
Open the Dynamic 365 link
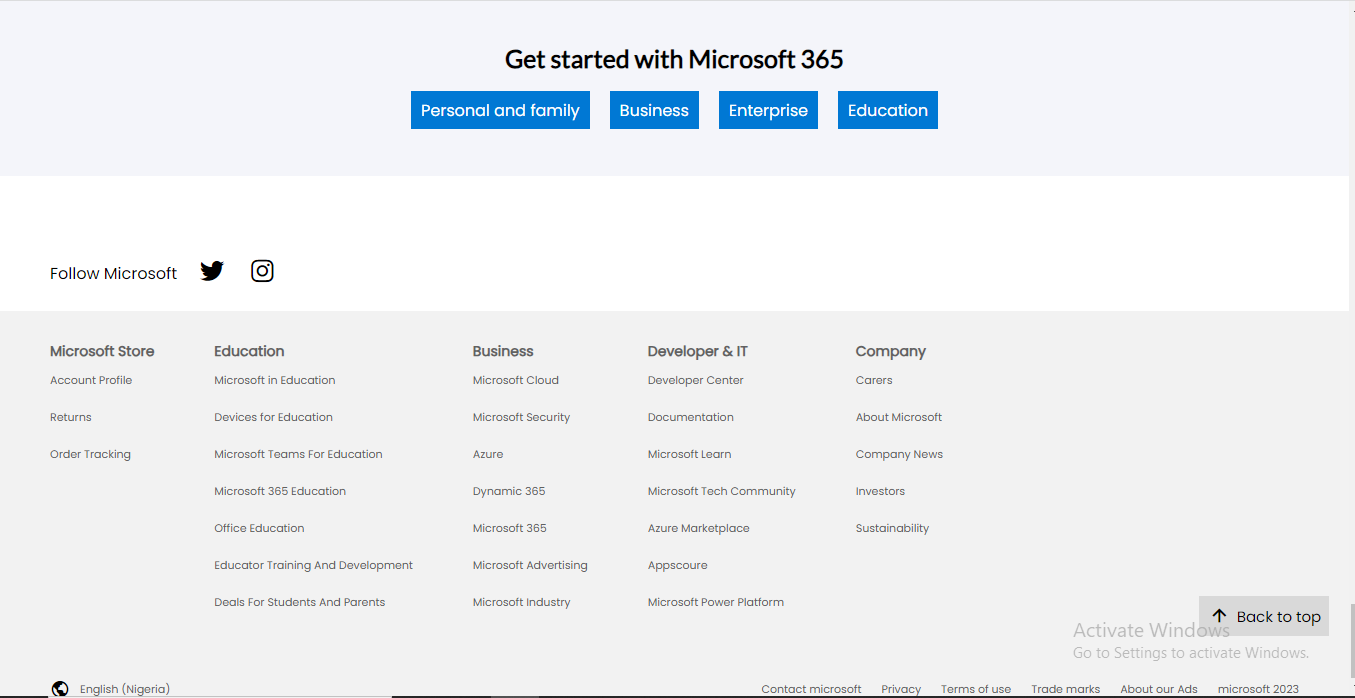pyautogui.click(x=509, y=491)
